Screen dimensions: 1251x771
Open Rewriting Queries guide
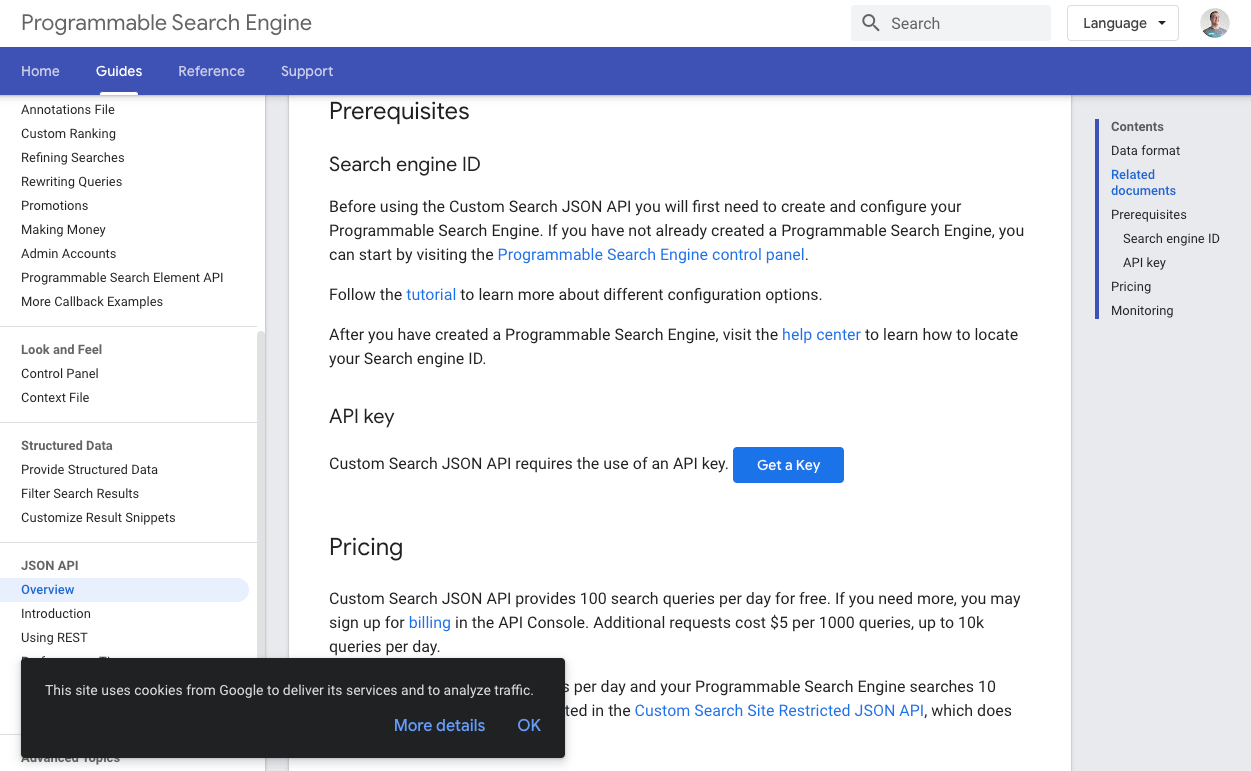point(71,181)
